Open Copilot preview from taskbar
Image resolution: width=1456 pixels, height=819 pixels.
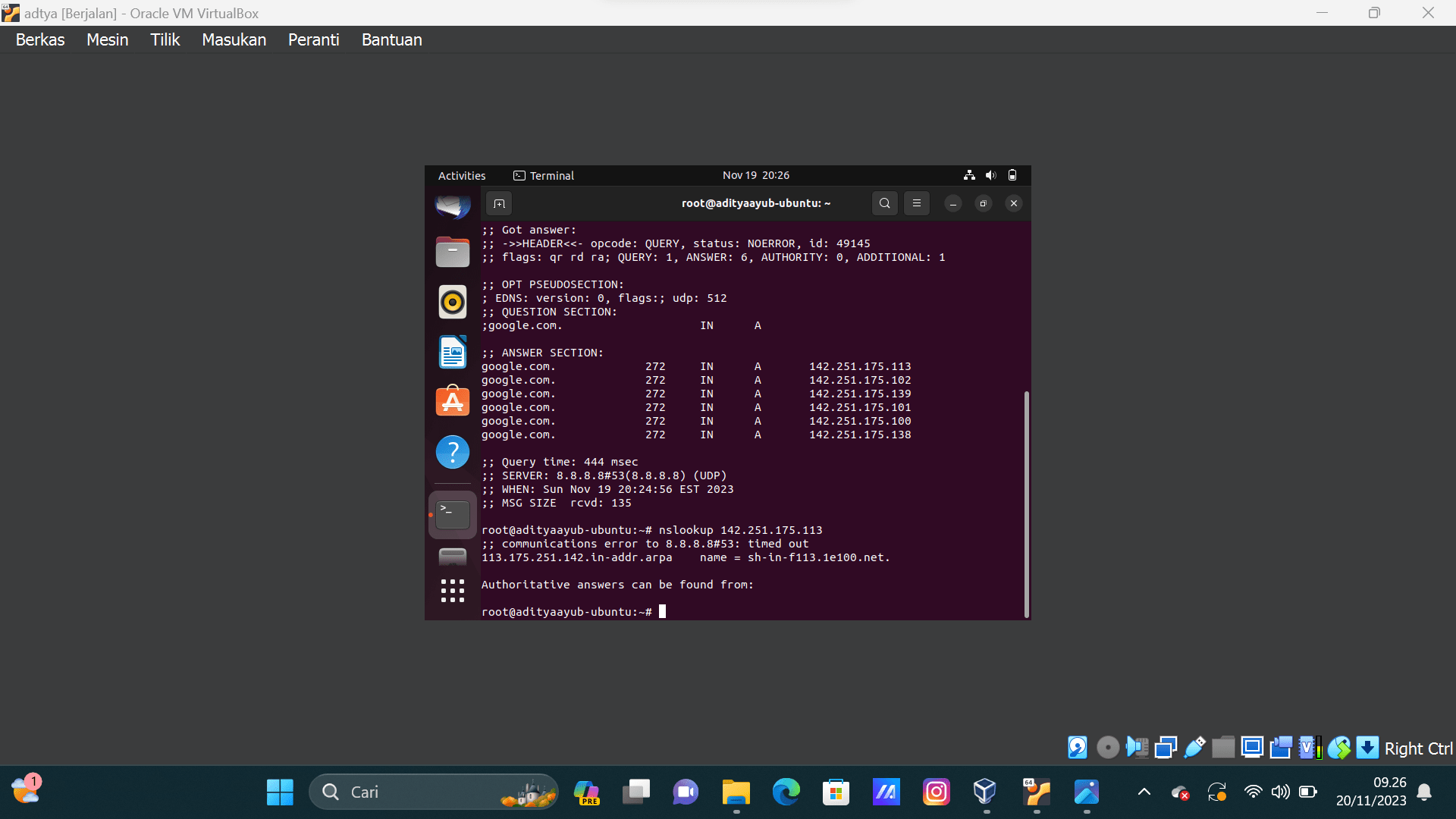[586, 792]
